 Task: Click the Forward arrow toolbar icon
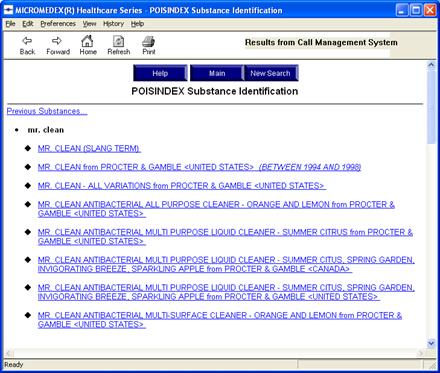57,41
